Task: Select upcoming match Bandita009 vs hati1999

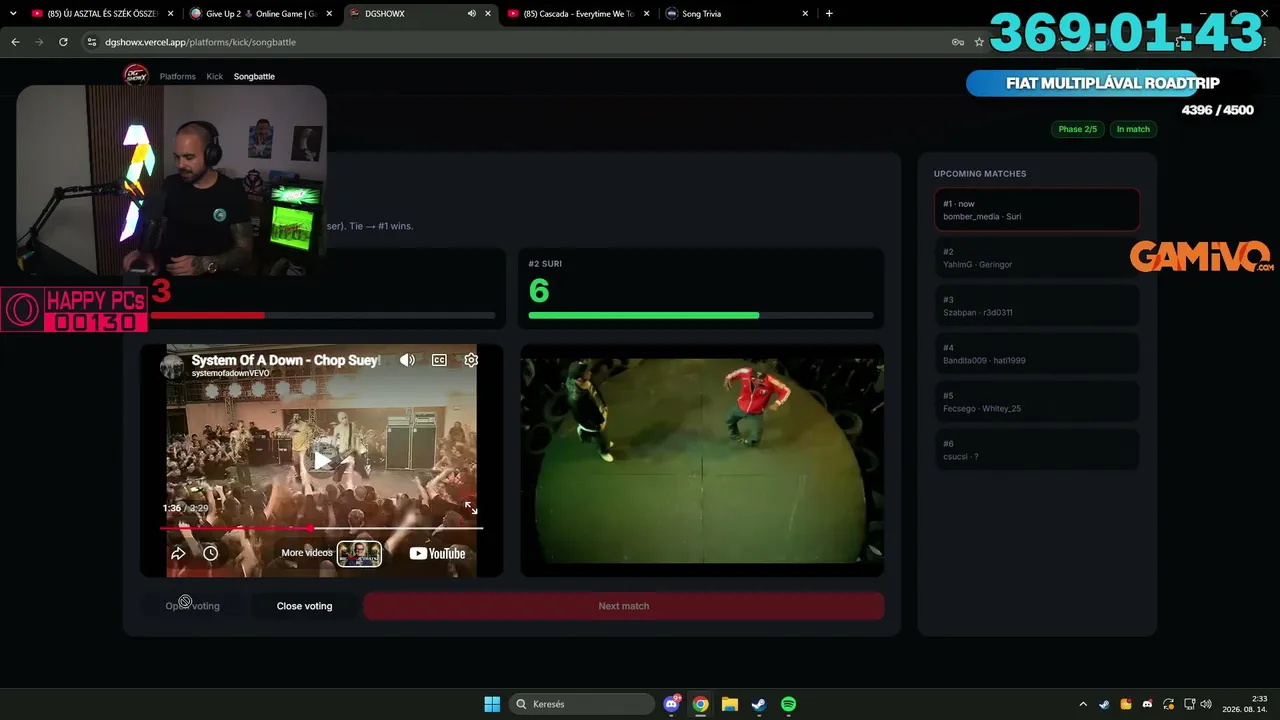Action: [1037, 354]
